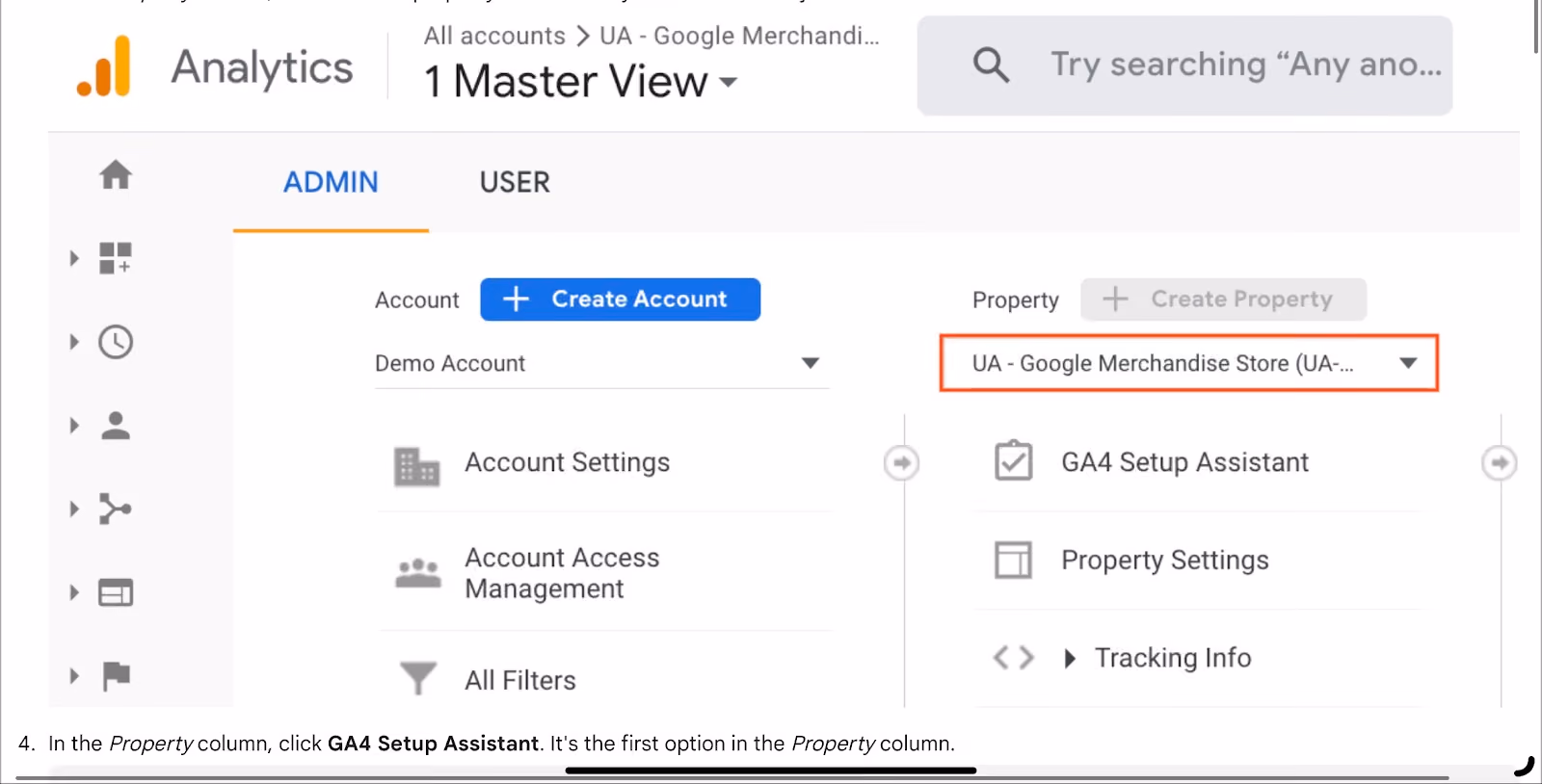1542x784 pixels.
Task: Expand the Realtime sidebar section arrow
Action: point(74,342)
